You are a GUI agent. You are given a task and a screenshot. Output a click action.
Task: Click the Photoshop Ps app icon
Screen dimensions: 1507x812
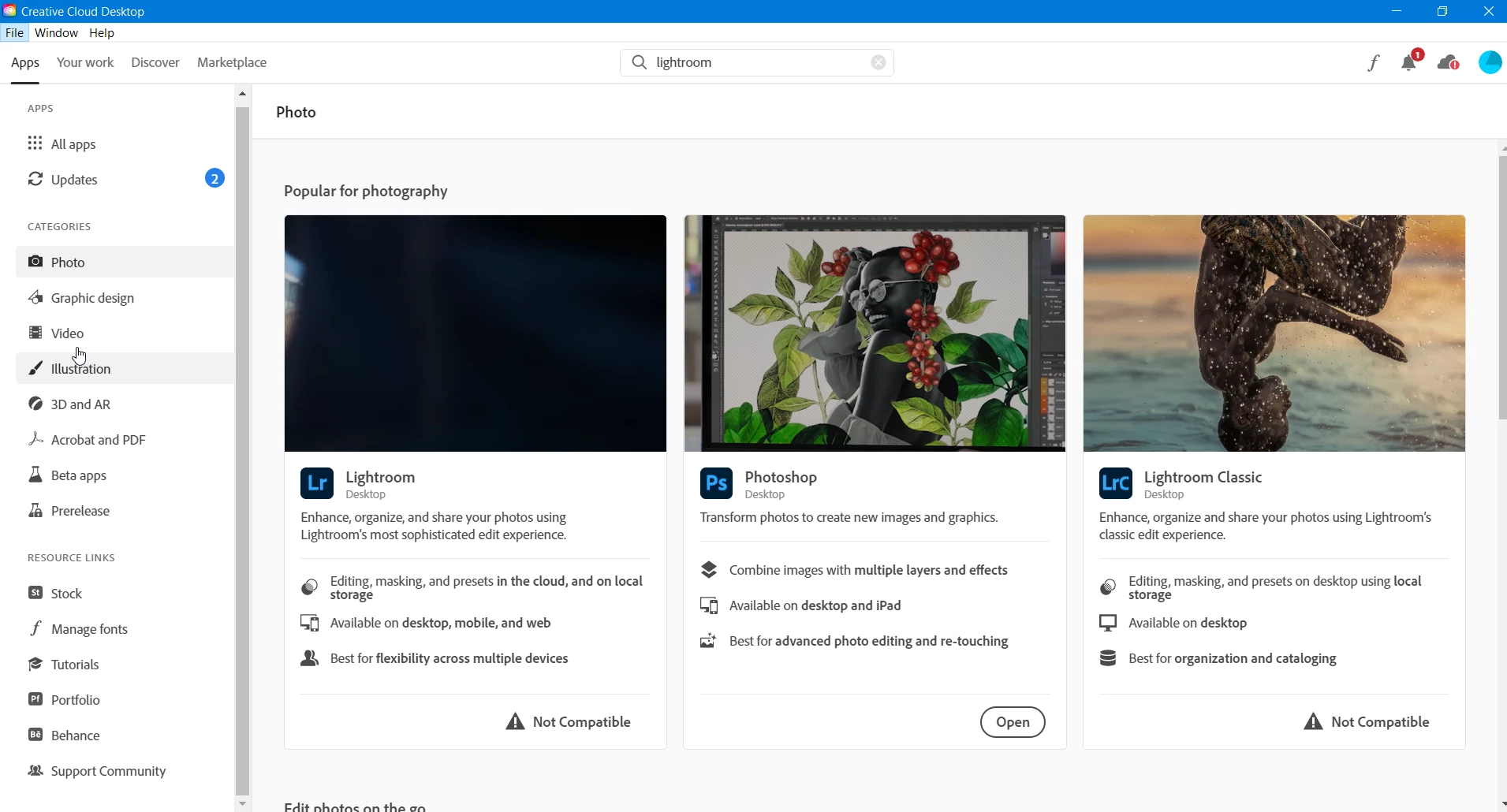coord(717,483)
